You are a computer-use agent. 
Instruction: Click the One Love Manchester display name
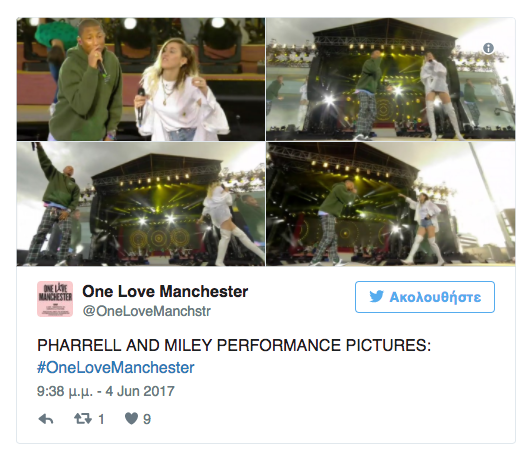pos(165,291)
